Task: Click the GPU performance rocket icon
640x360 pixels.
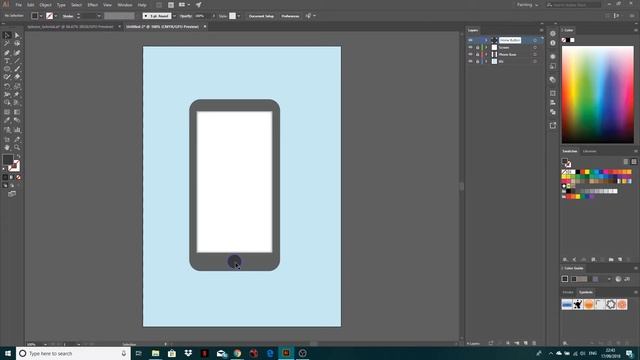Action: [x=198, y=5]
